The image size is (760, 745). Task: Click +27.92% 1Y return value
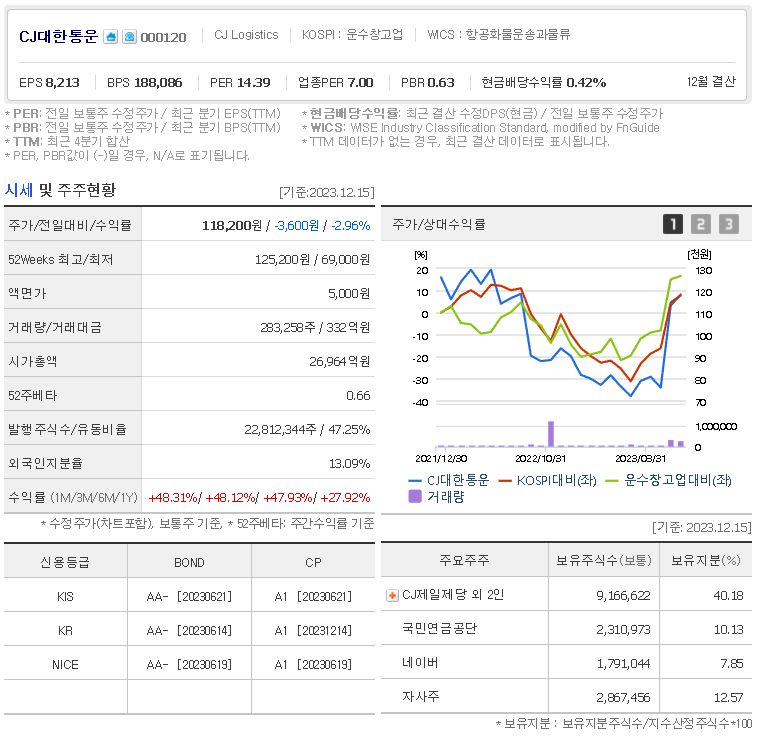pos(345,498)
